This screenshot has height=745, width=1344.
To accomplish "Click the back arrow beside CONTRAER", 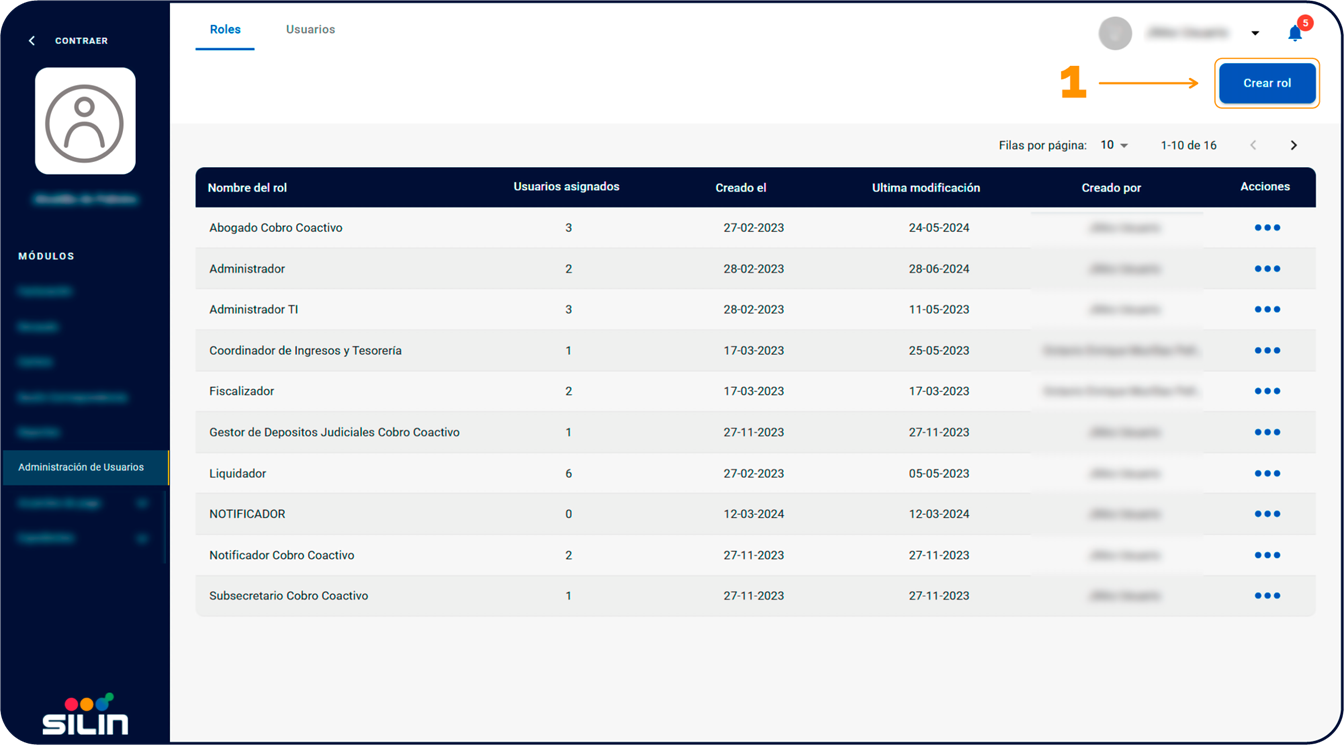I will coord(32,41).
